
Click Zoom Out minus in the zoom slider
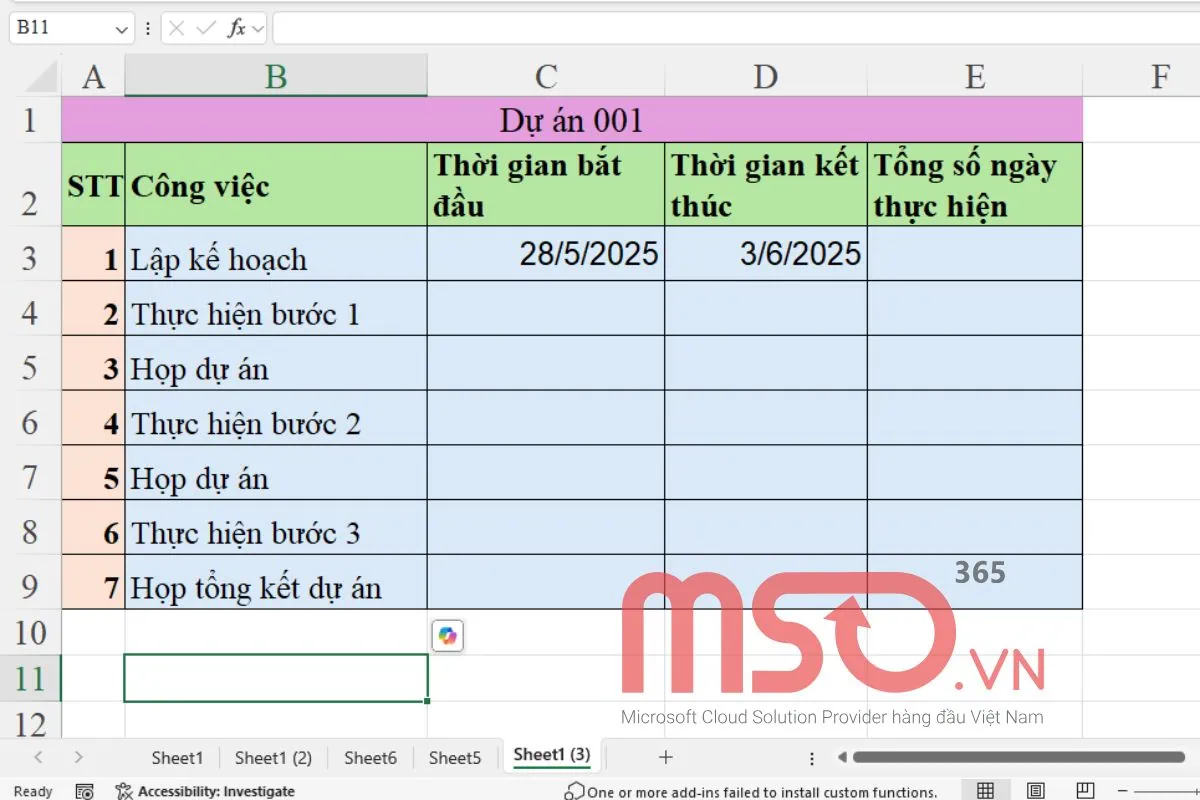[x=1122, y=791]
